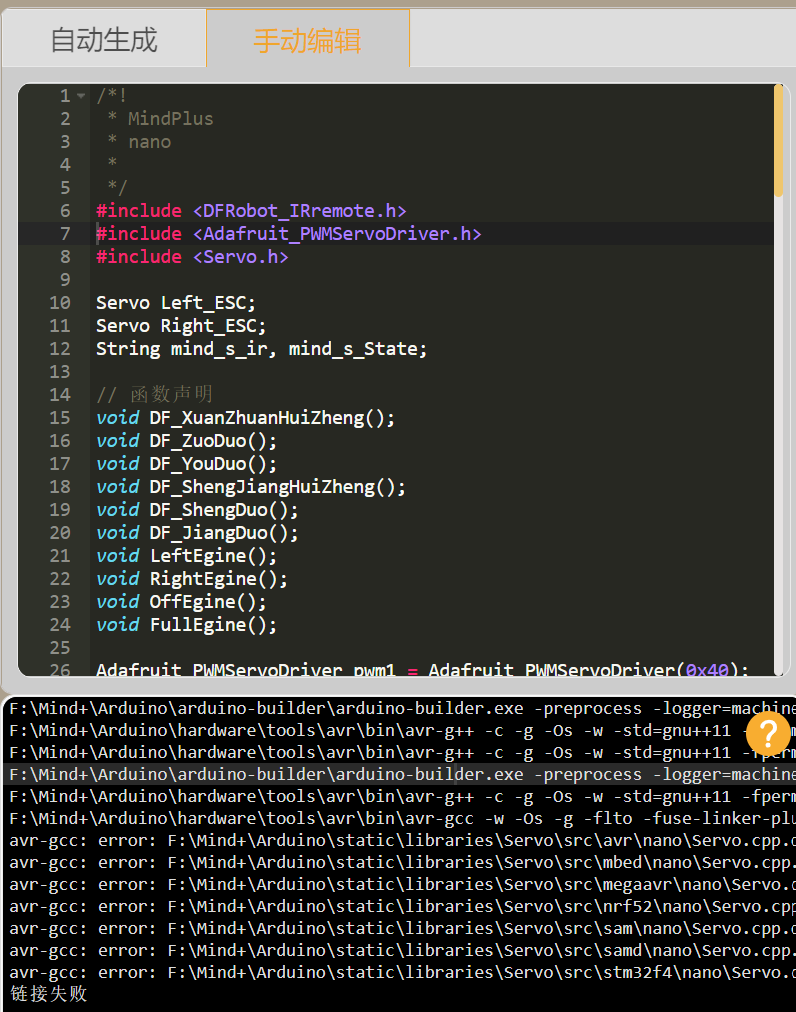Click the highlighted arduino-builder.exe console line

tap(400, 774)
